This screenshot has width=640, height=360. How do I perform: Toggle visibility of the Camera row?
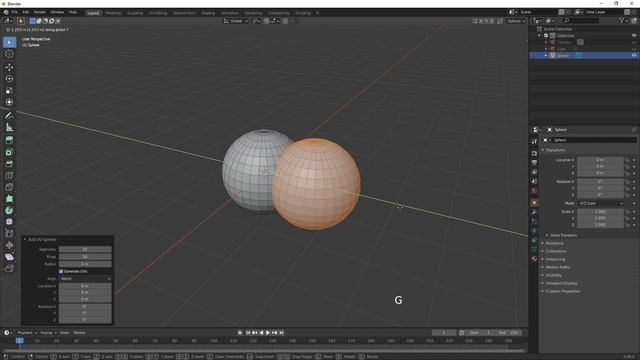(x=634, y=42)
